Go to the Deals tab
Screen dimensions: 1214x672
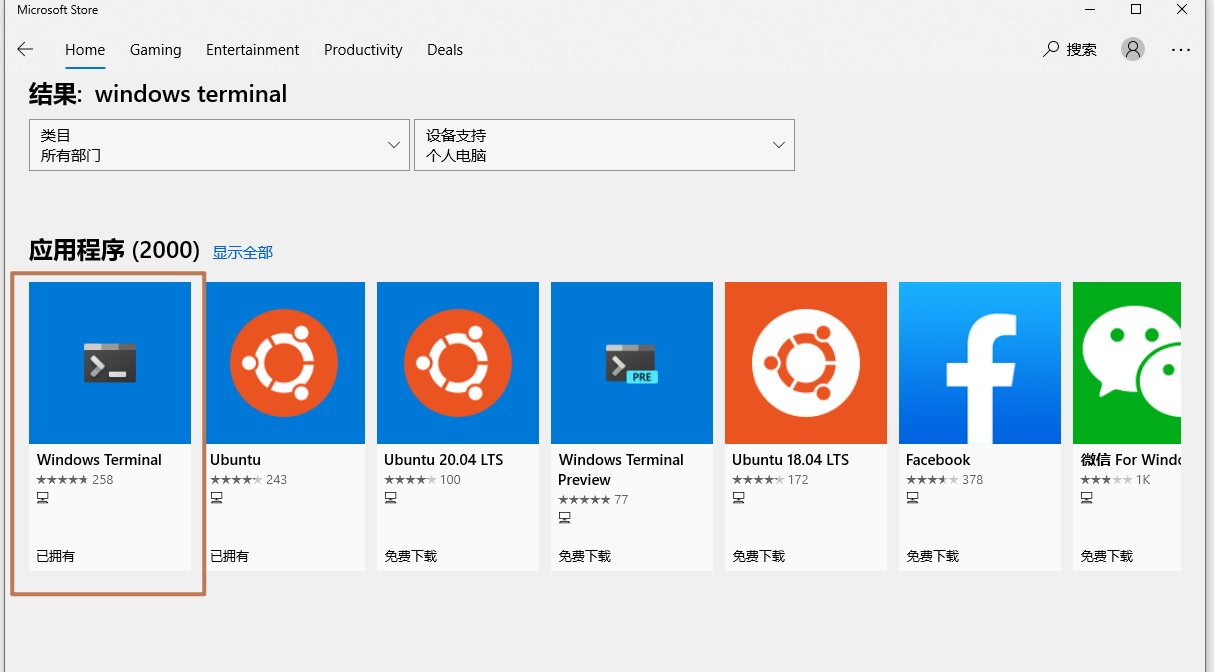pyautogui.click(x=445, y=49)
